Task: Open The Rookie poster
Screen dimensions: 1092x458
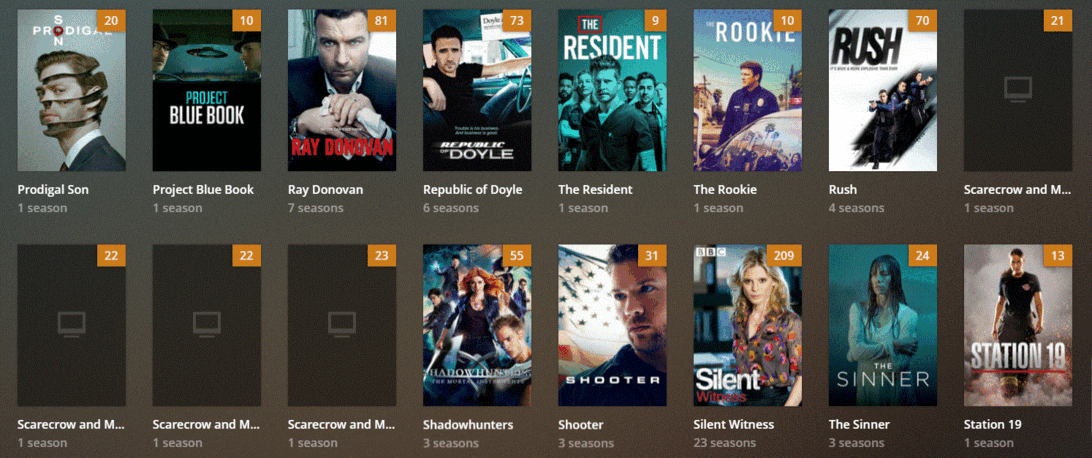Action: point(747,90)
